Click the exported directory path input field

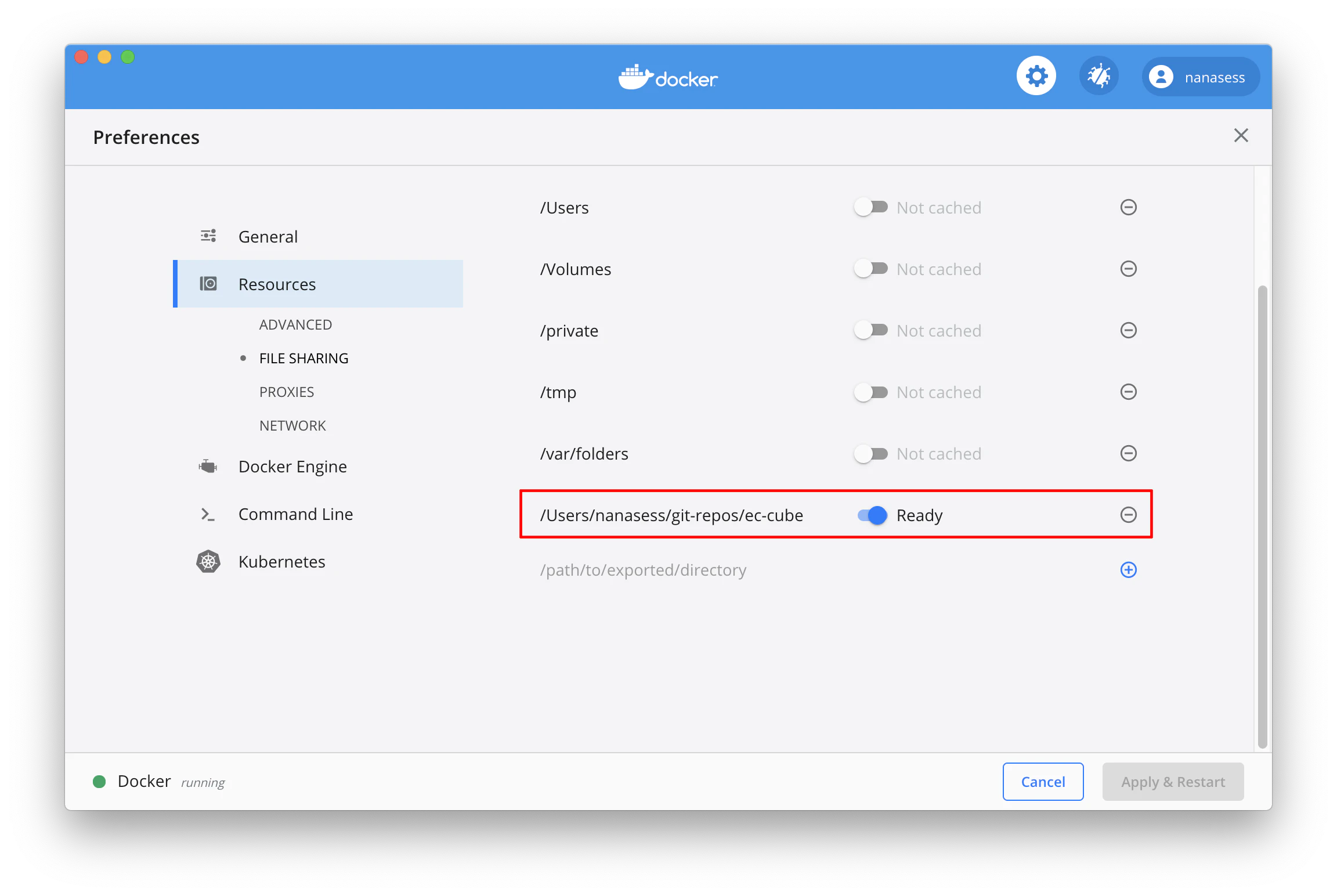818,570
